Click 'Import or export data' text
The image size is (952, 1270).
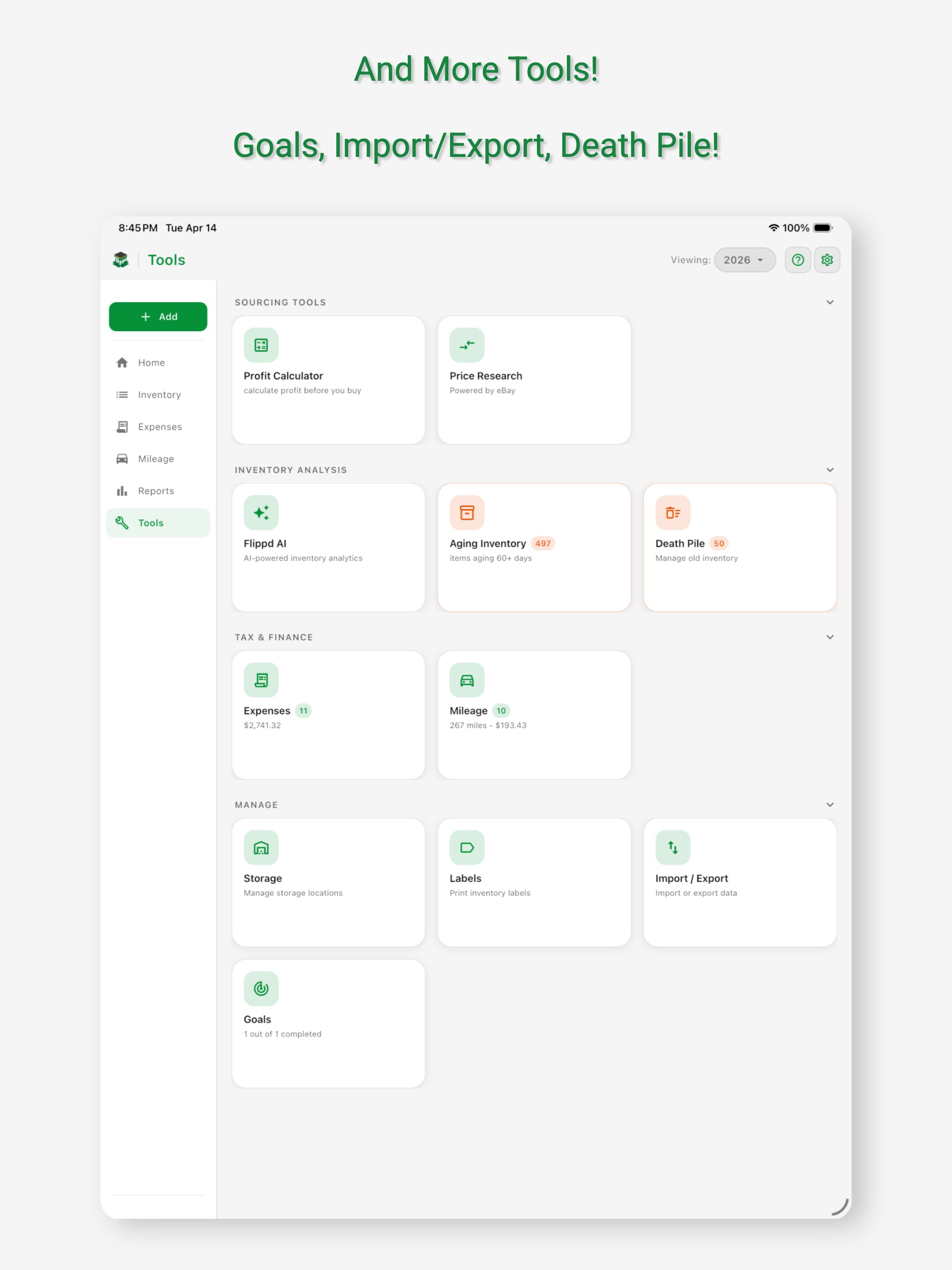click(x=696, y=893)
